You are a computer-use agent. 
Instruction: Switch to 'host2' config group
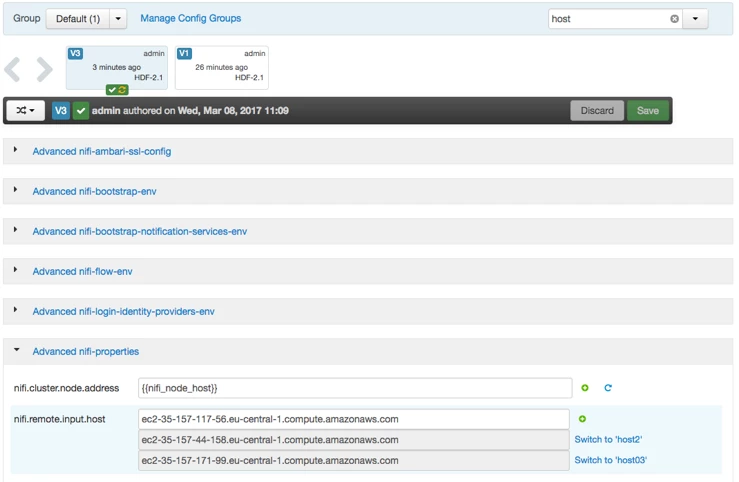(x=608, y=439)
